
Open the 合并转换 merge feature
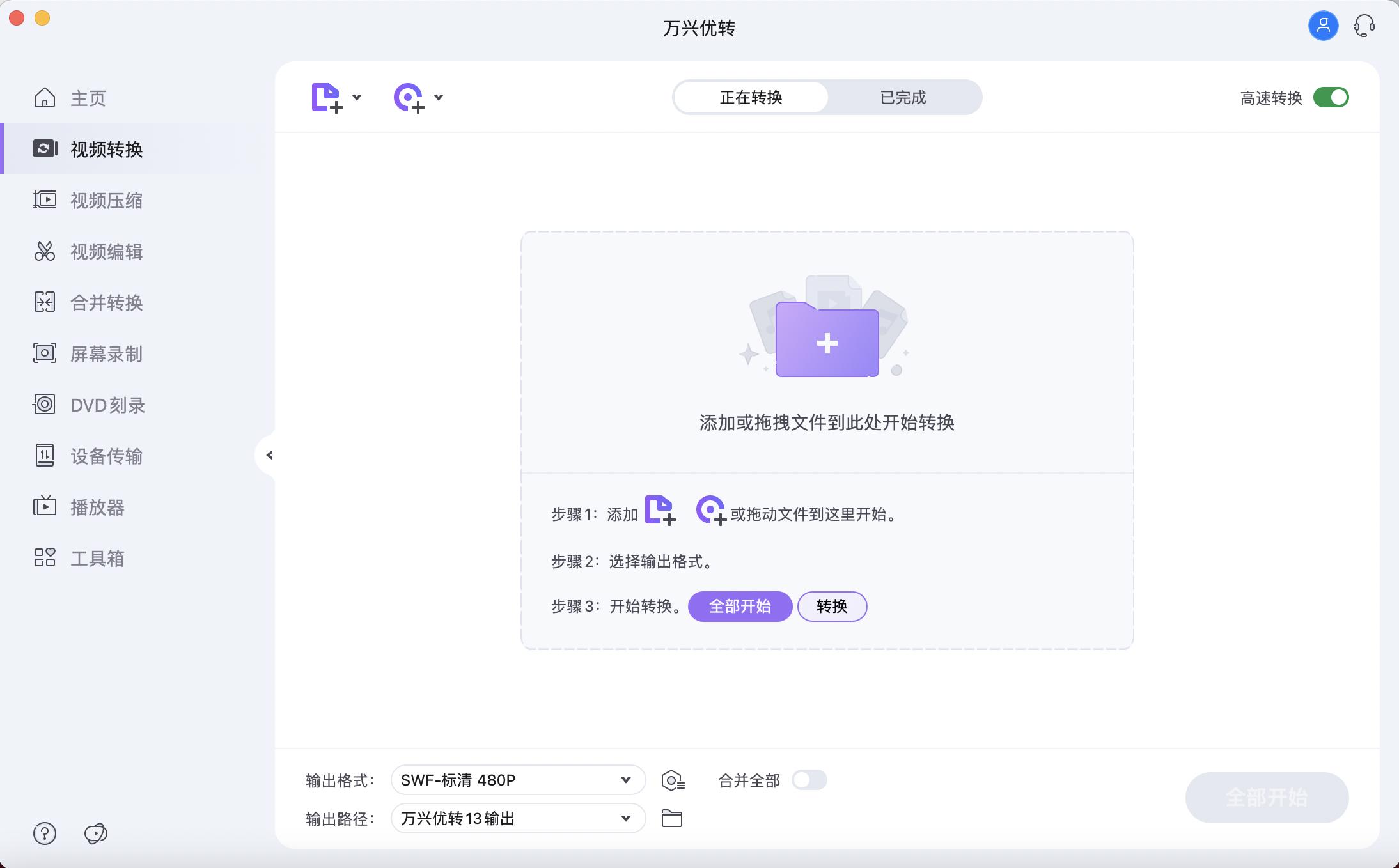pyautogui.click(x=106, y=302)
